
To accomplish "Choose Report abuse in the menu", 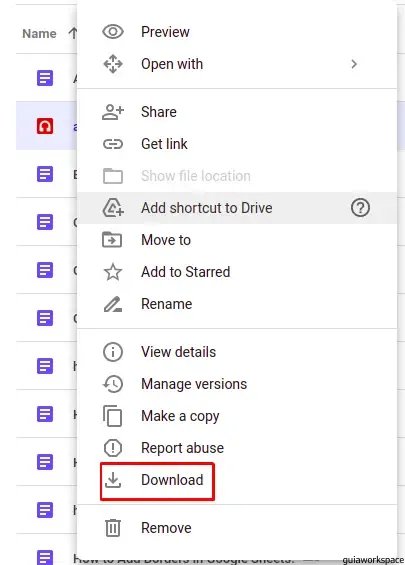I will coord(237,448).
